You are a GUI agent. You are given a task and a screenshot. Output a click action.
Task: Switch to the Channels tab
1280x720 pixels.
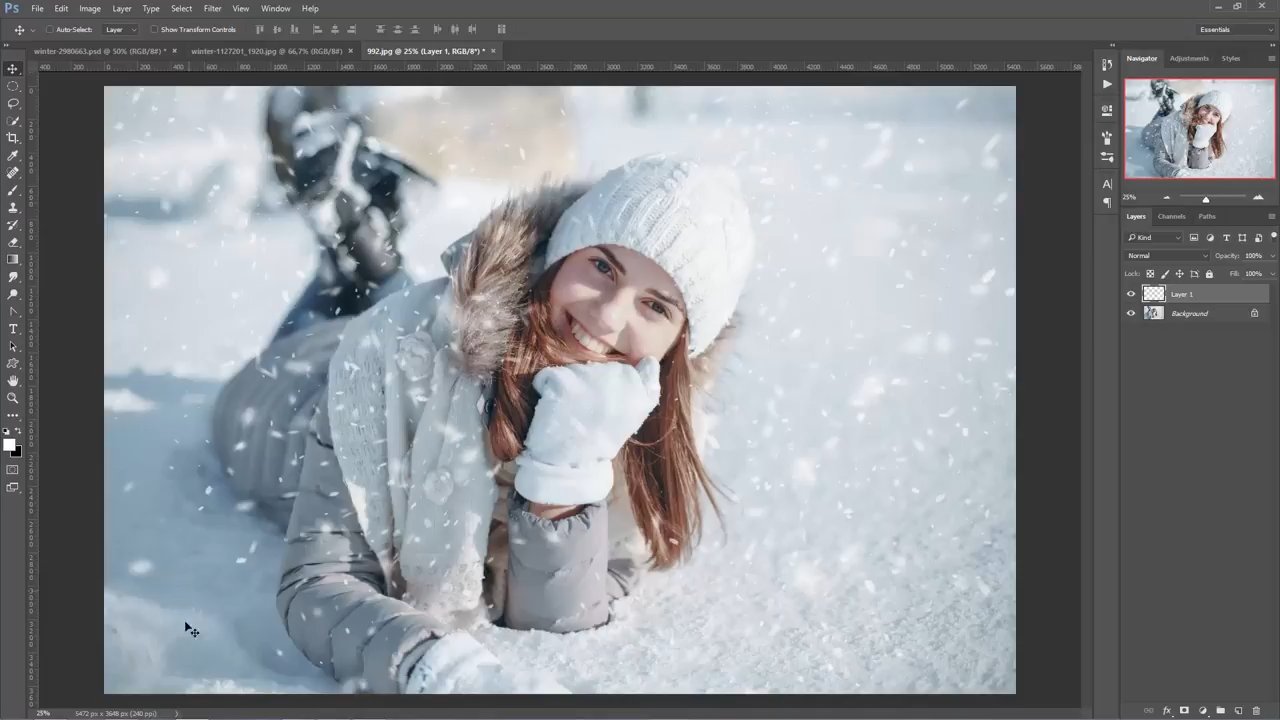click(1171, 217)
